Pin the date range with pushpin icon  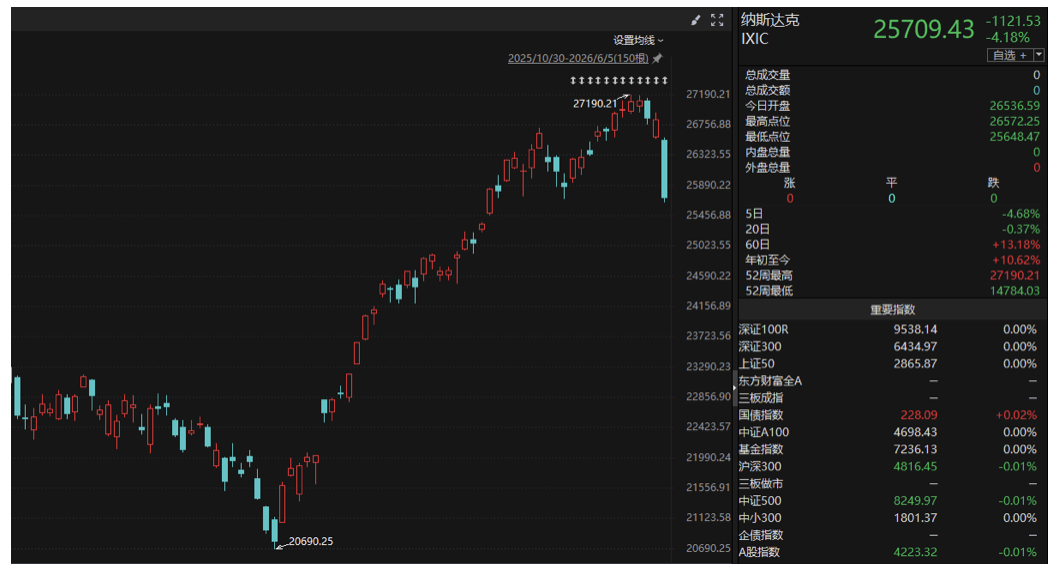click(x=657, y=58)
